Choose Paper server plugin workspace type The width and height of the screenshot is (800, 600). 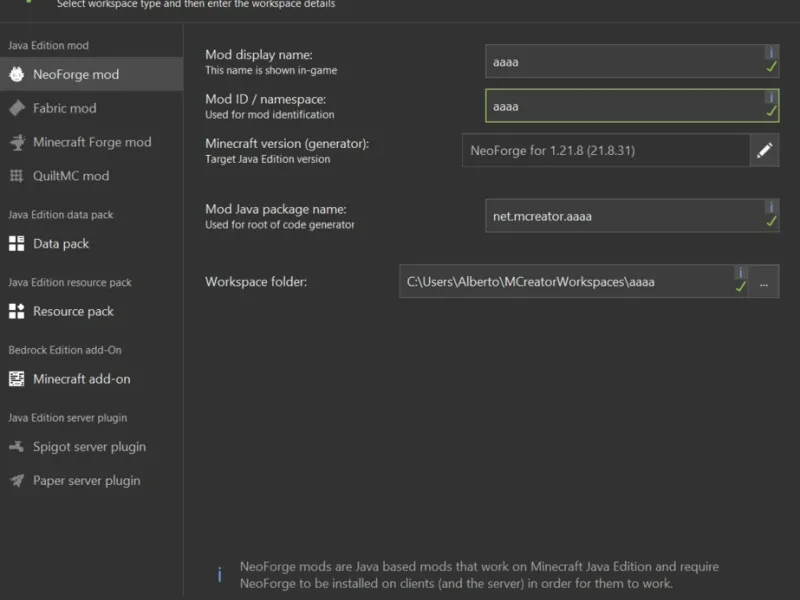coord(91,481)
